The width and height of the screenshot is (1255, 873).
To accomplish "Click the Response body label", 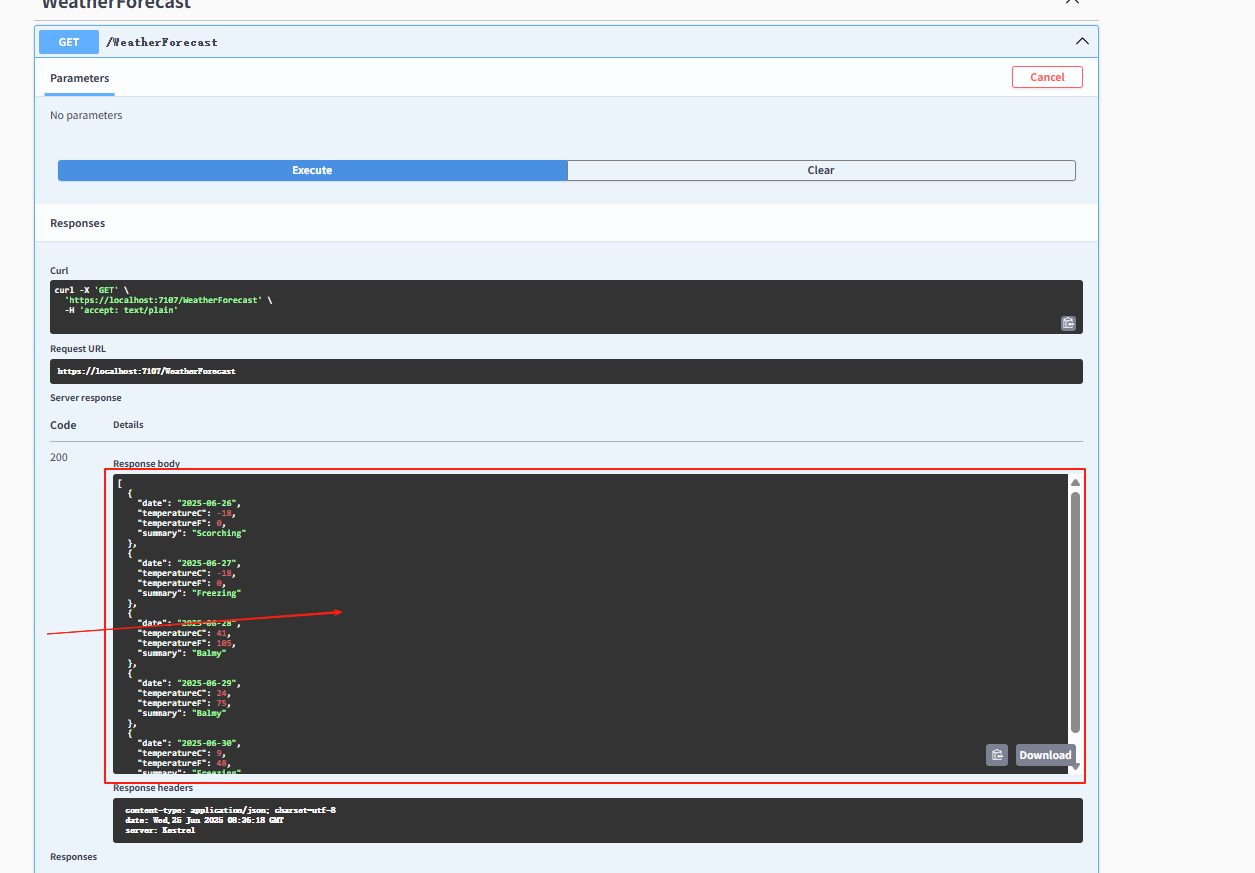I will coord(146,464).
